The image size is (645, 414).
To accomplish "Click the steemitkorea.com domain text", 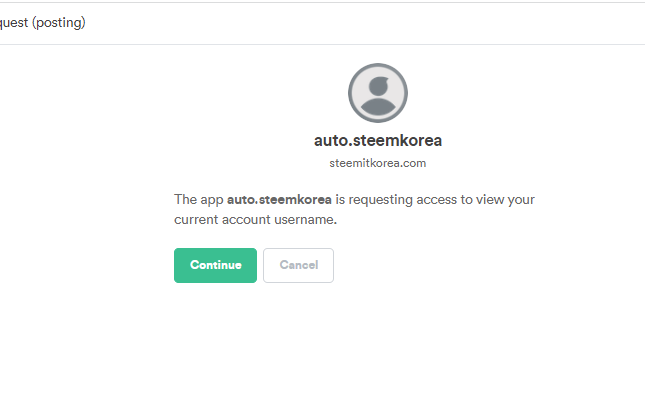I will pos(378,163).
